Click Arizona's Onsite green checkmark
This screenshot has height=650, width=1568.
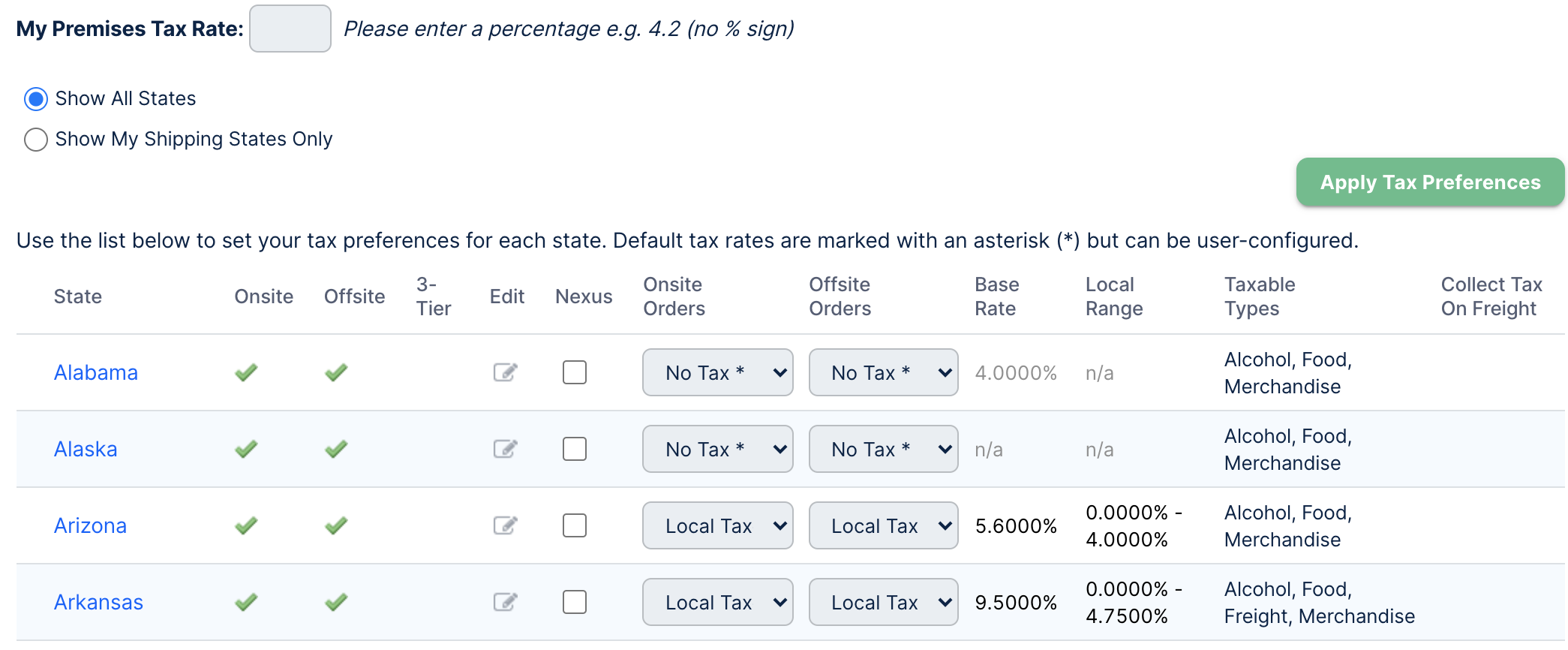click(x=246, y=525)
